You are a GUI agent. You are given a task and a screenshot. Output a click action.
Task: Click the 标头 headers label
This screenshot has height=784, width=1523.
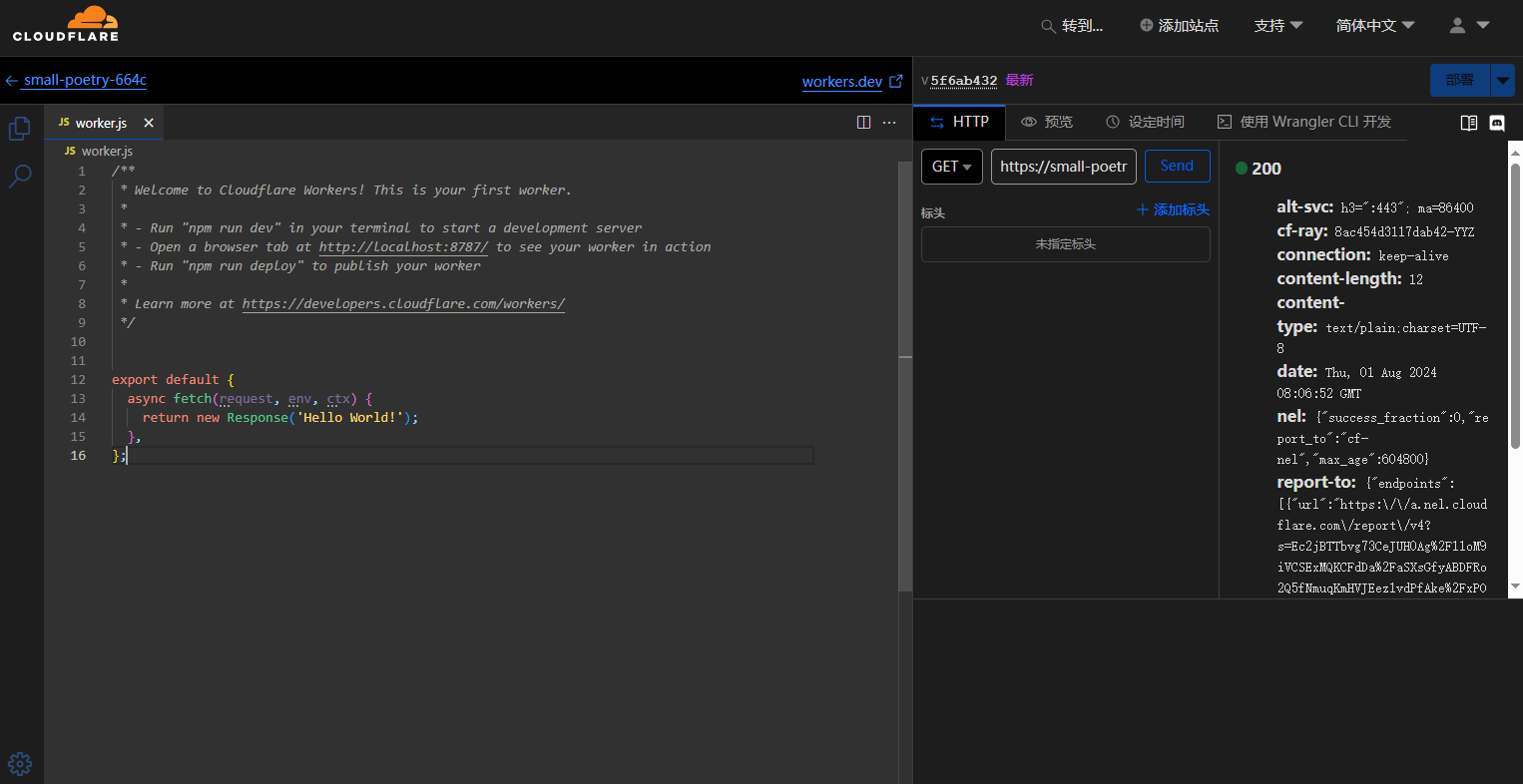tap(933, 212)
